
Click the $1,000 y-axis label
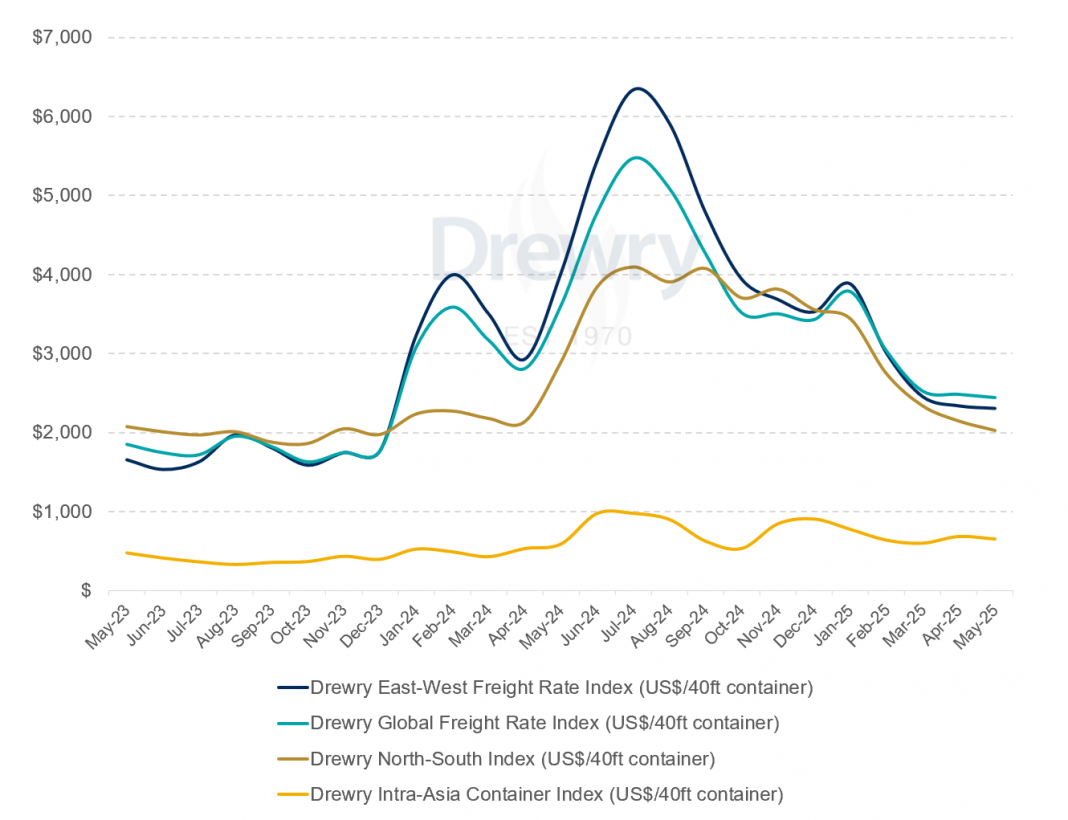[x=62, y=511]
